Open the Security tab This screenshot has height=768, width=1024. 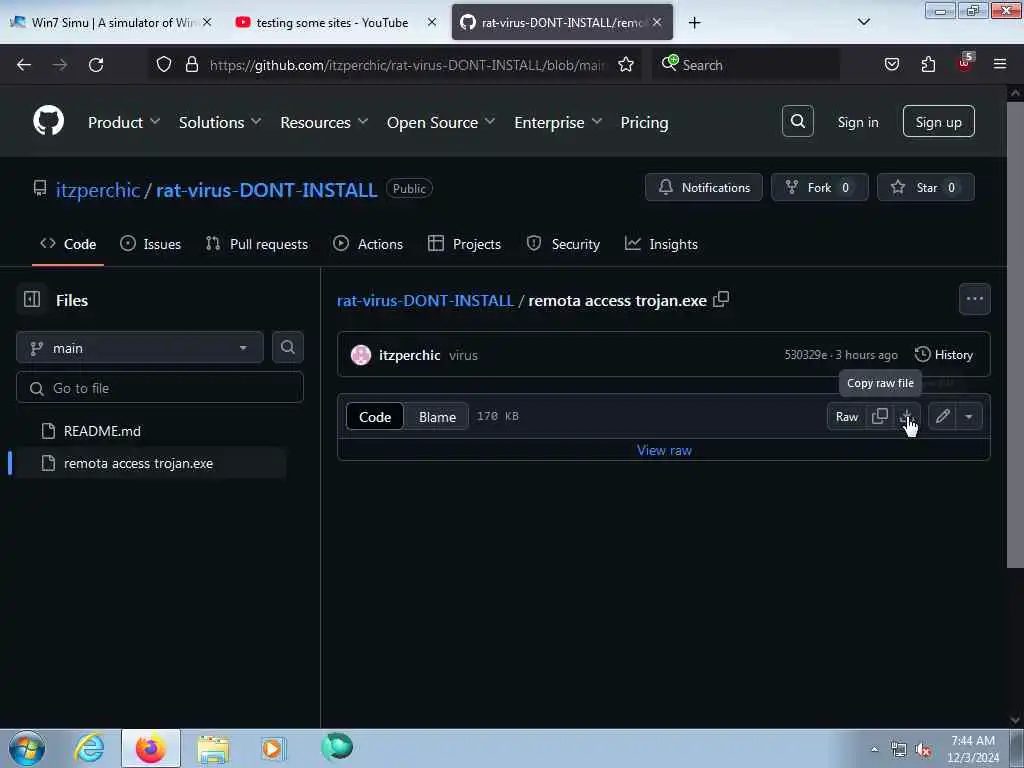pyautogui.click(x=563, y=244)
